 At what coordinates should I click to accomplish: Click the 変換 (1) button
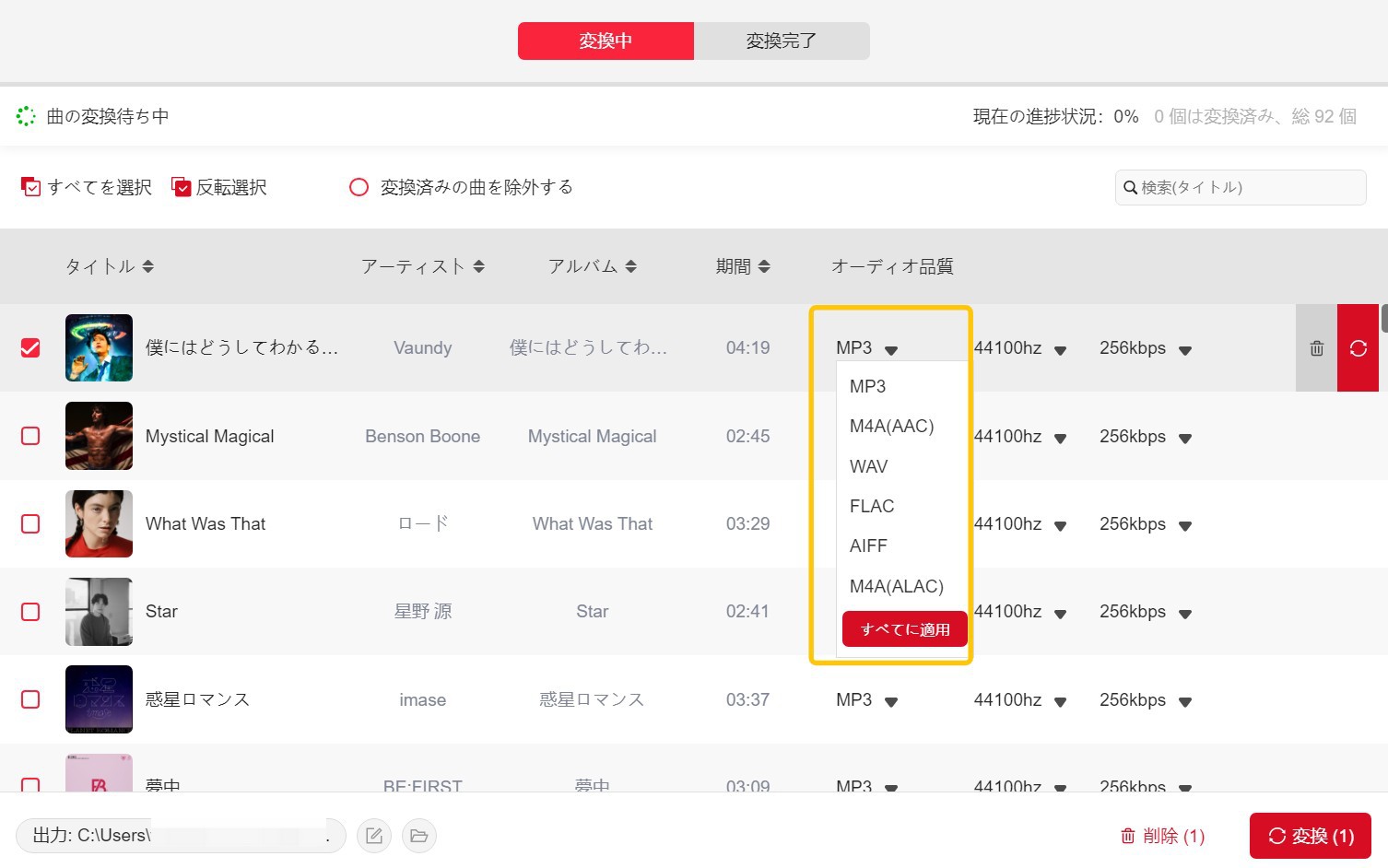1310,836
